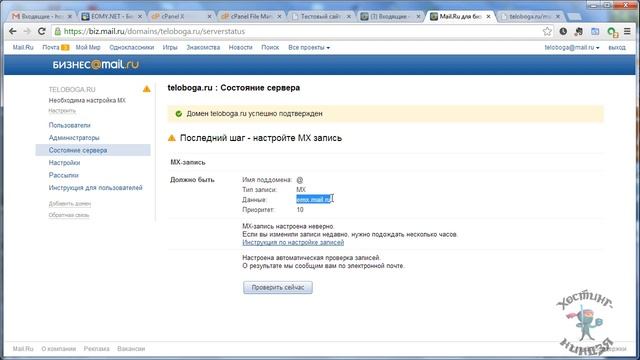This screenshot has width=640, height=360.
Task: Open Вакансии in the footer
Action: click(x=131, y=349)
